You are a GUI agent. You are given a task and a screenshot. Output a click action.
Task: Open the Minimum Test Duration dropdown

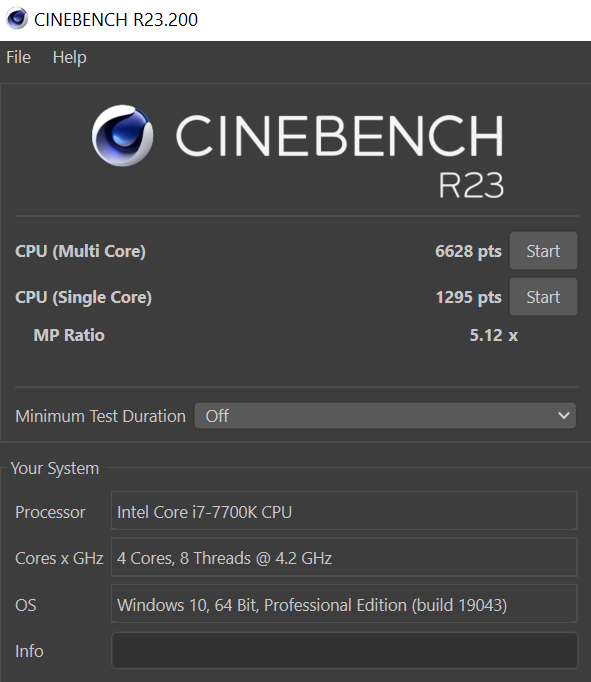tap(385, 416)
